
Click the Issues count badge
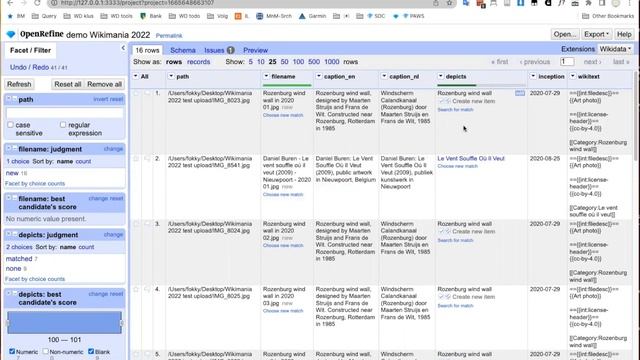[231, 50]
